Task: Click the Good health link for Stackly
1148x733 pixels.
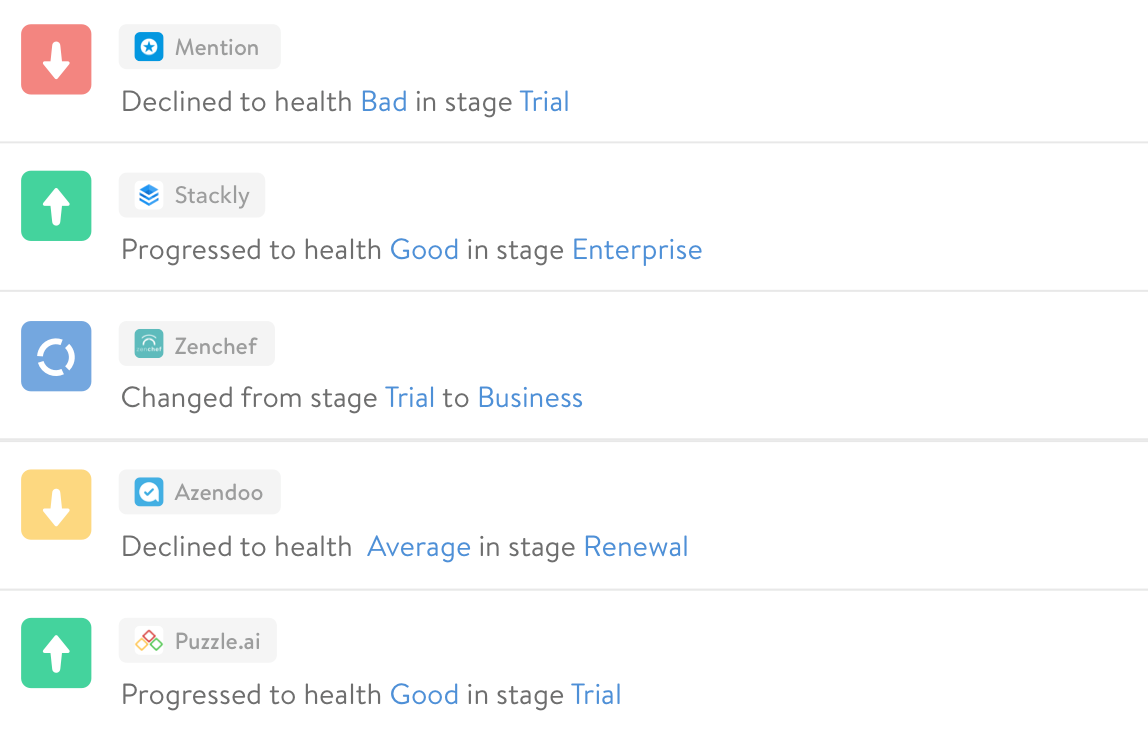Action: 424,250
